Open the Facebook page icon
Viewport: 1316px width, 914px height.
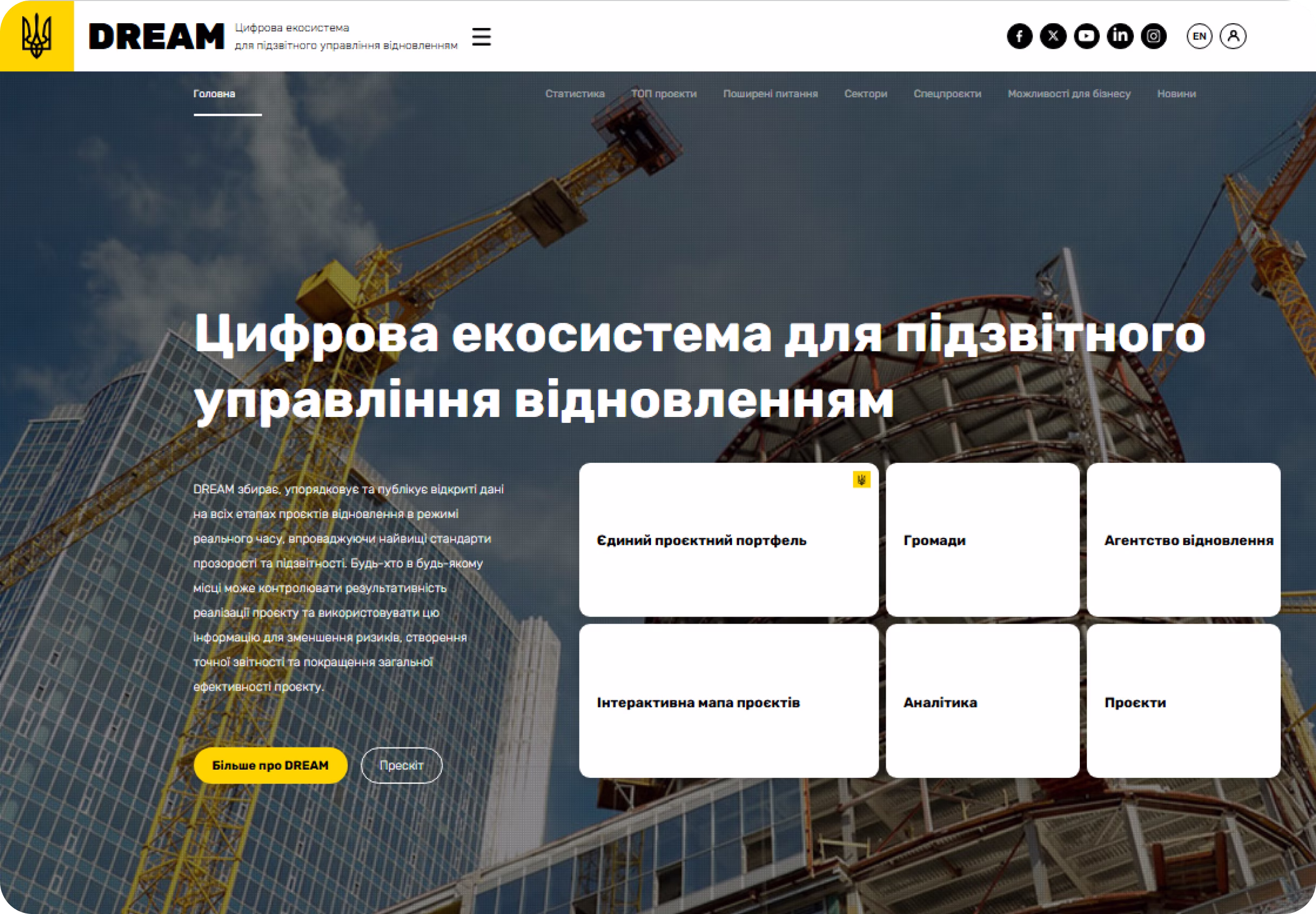tap(1020, 36)
